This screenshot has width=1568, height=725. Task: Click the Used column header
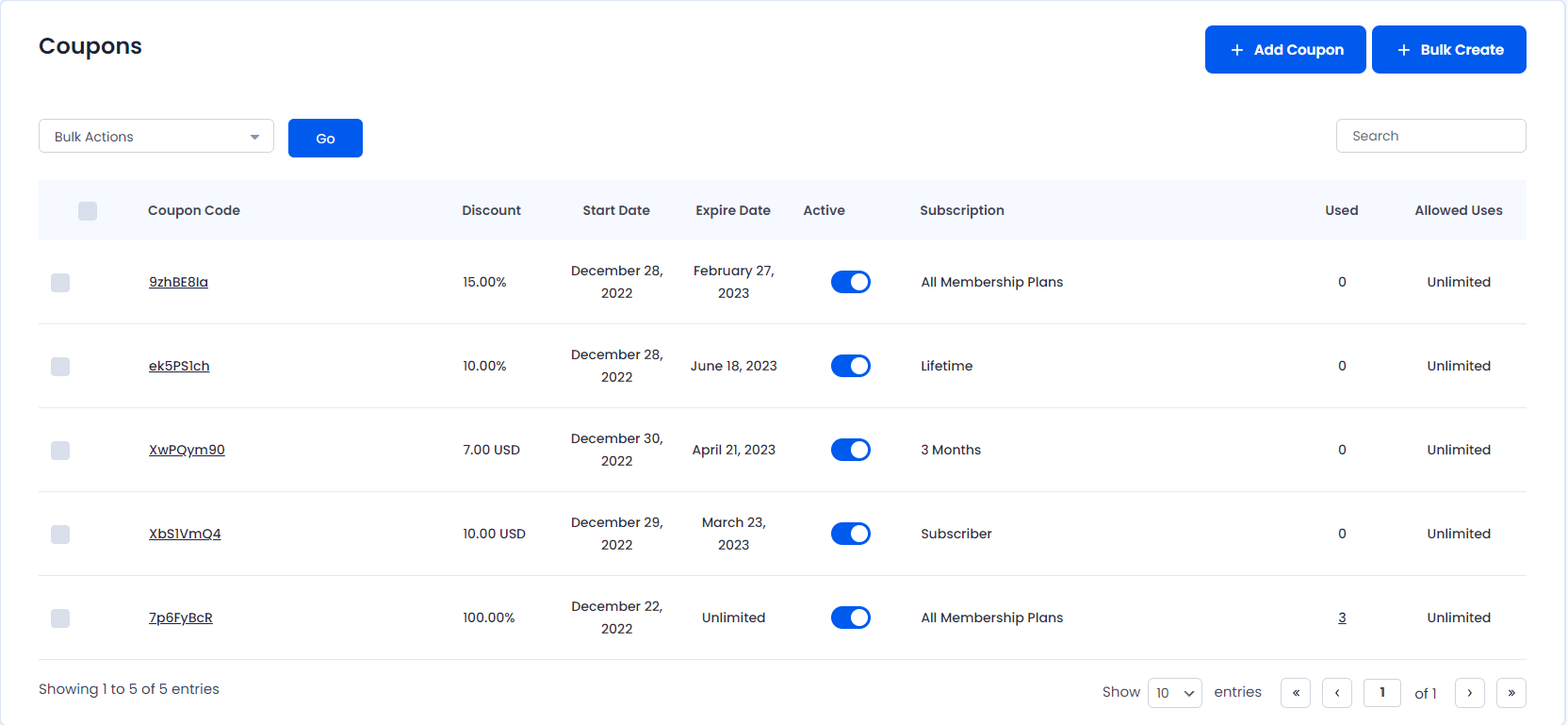(x=1342, y=210)
